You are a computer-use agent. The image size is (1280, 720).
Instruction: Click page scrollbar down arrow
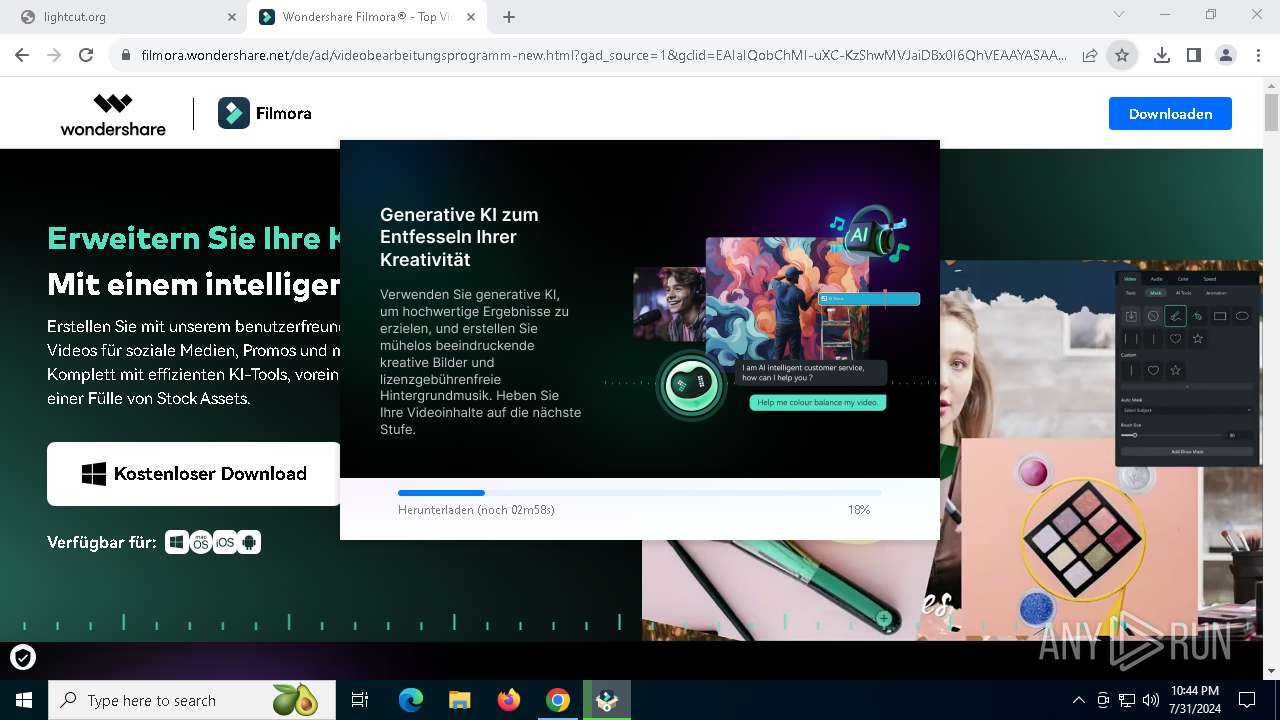1271,671
